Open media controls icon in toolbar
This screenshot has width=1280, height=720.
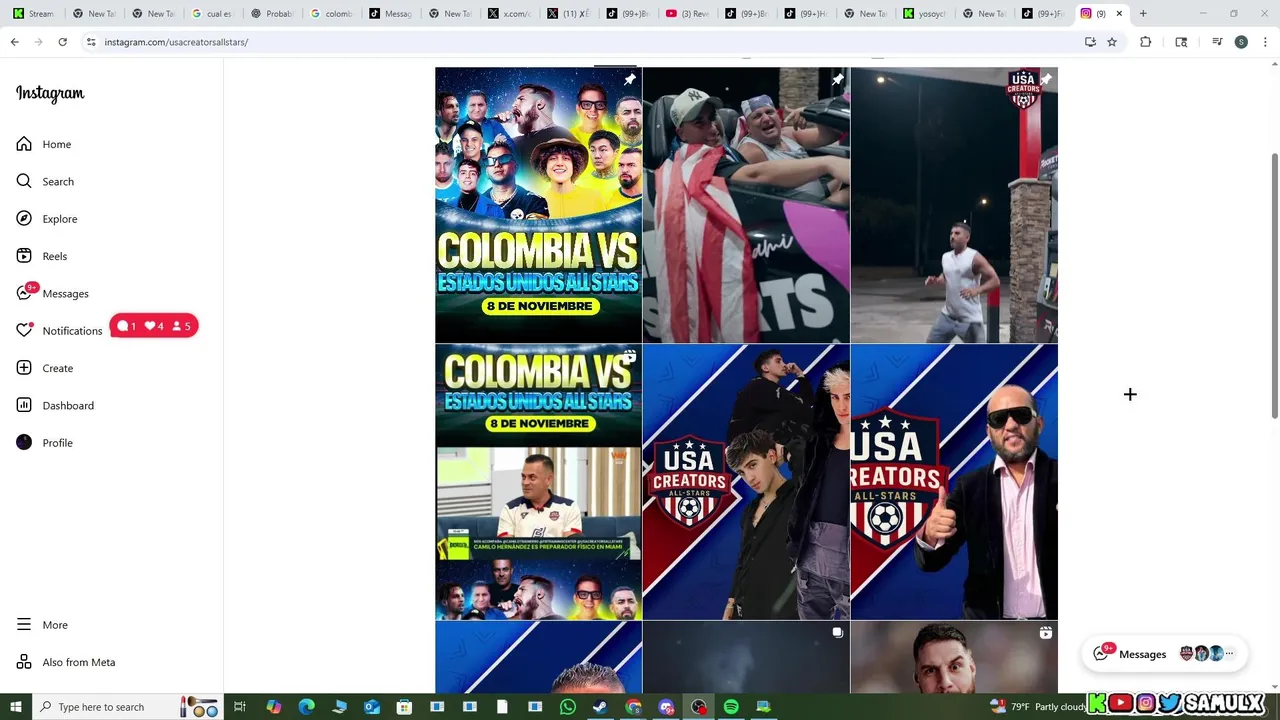click(1217, 42)
